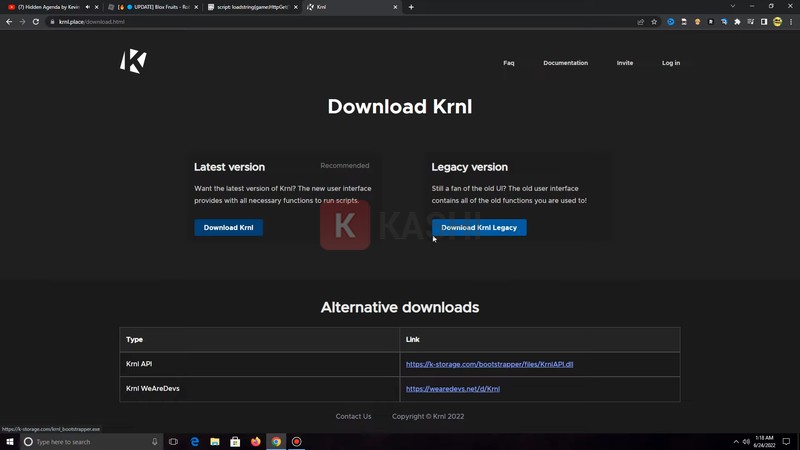Click the browser forward arrow
Viewport: 800px width, 450px height.
tap(22, 22)
